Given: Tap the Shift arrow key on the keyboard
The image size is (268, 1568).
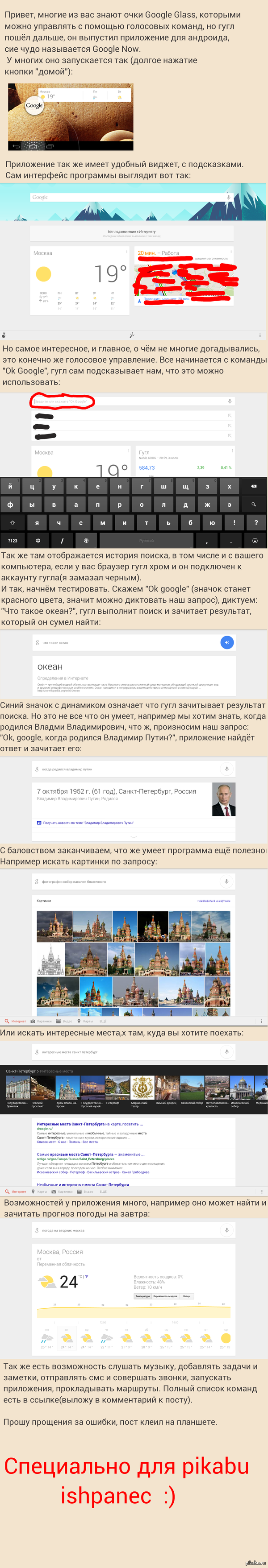Looking at the screenshot, I should click(12, 522).
